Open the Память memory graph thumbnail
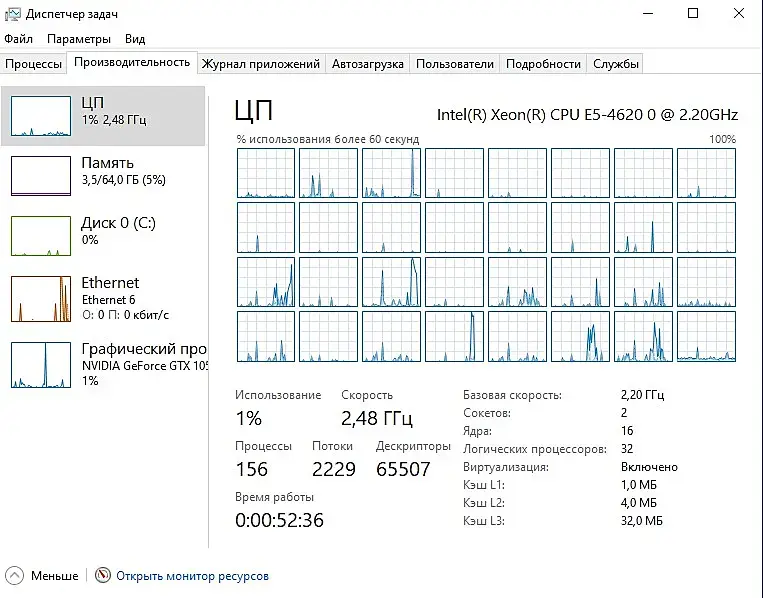The image size is (763, 598). (41, 176)
